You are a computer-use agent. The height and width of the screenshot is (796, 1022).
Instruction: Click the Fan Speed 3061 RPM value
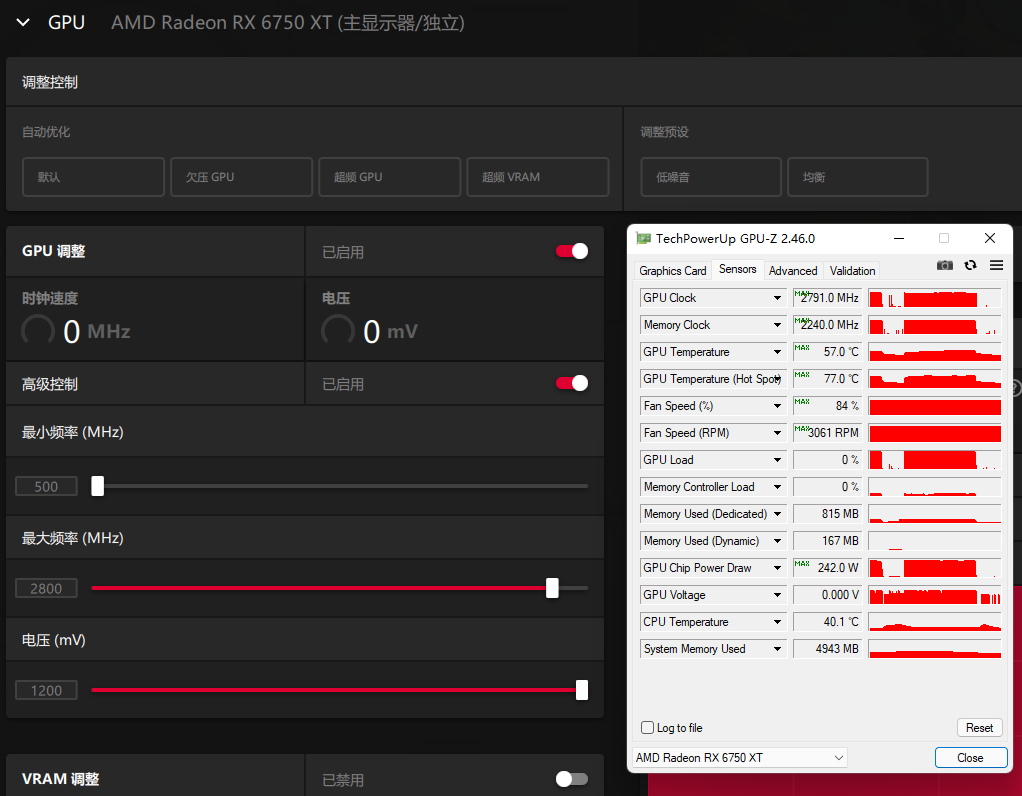click(x=828, y=433)
